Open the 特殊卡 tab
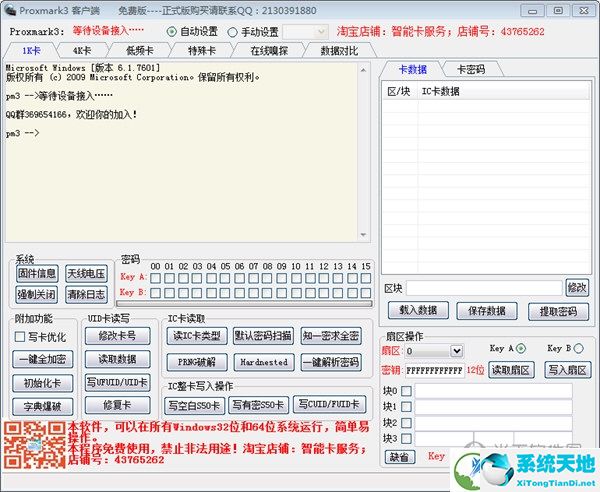 point(202,51)
